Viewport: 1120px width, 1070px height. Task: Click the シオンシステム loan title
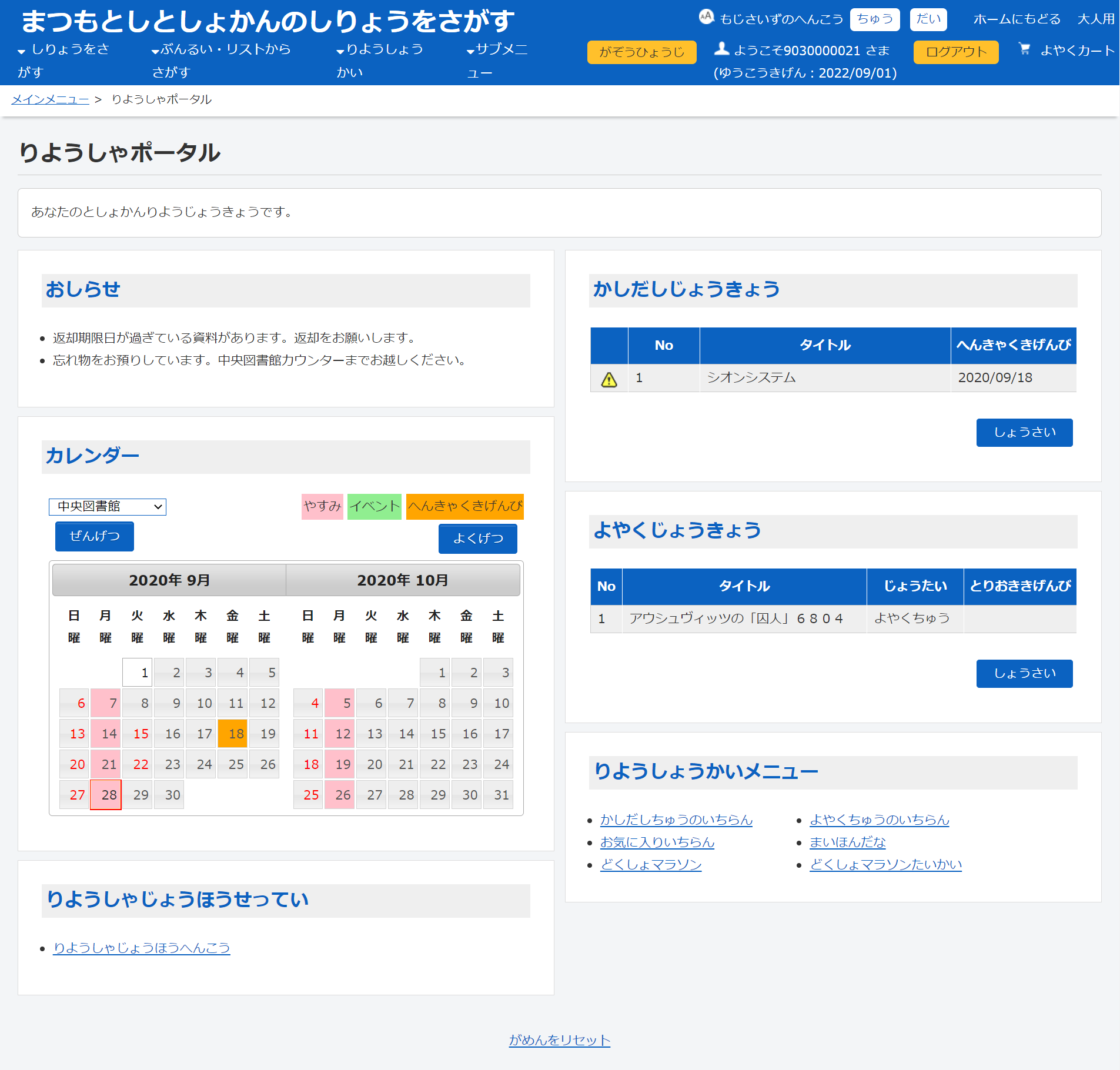pyautogui.click(x=751, y=377)
